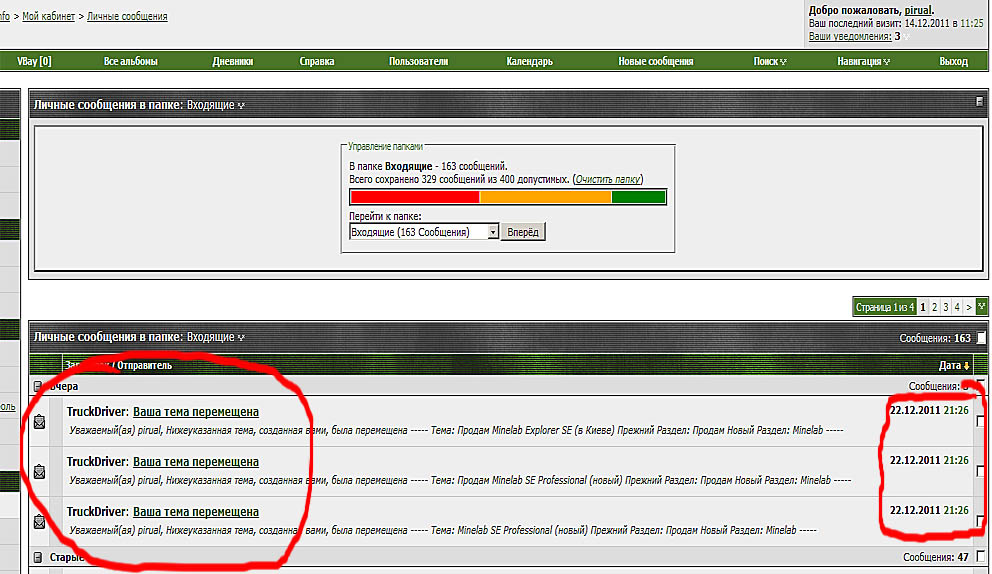View Новые сообщения
This screenshot has width=992, height=574.
(655, 61)
